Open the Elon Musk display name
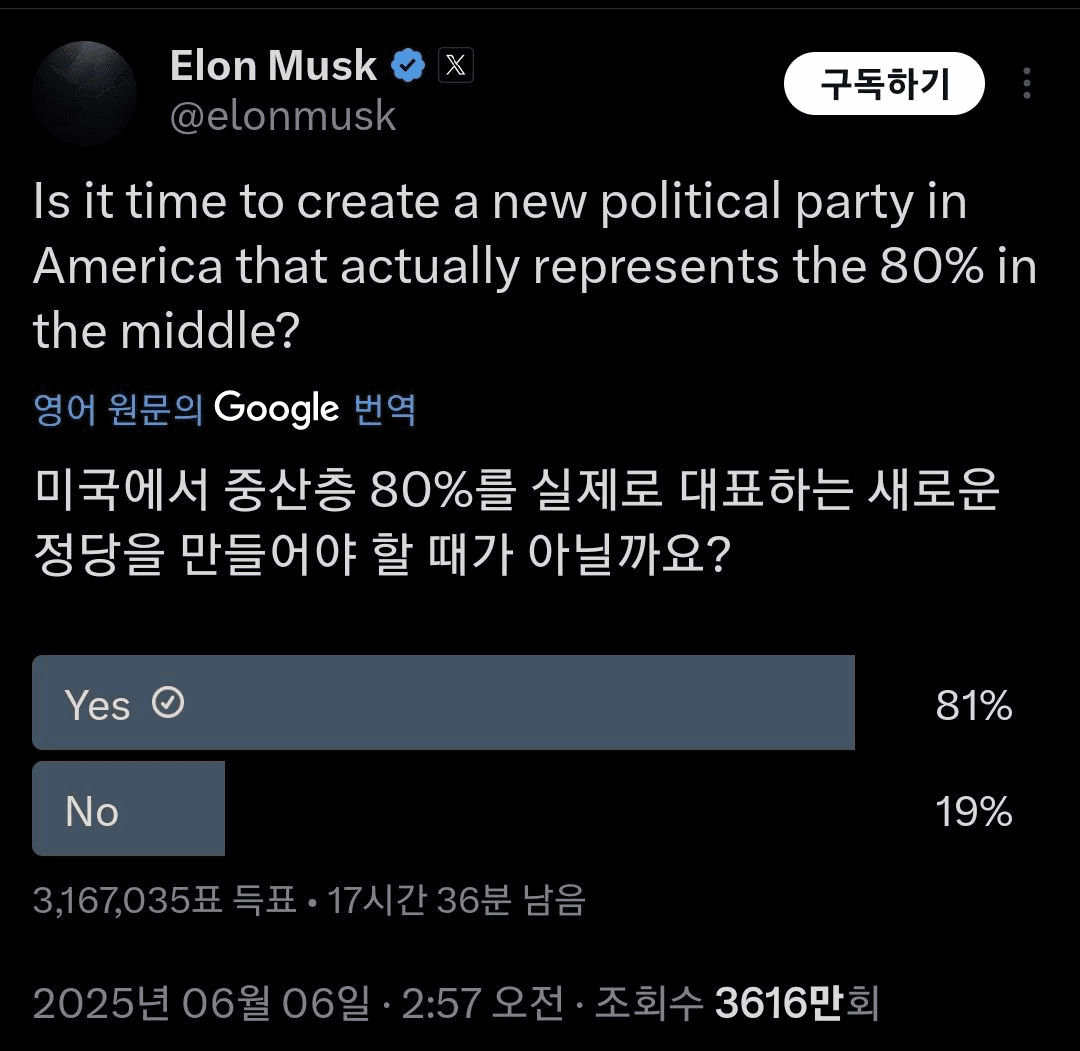 point(273,66)
